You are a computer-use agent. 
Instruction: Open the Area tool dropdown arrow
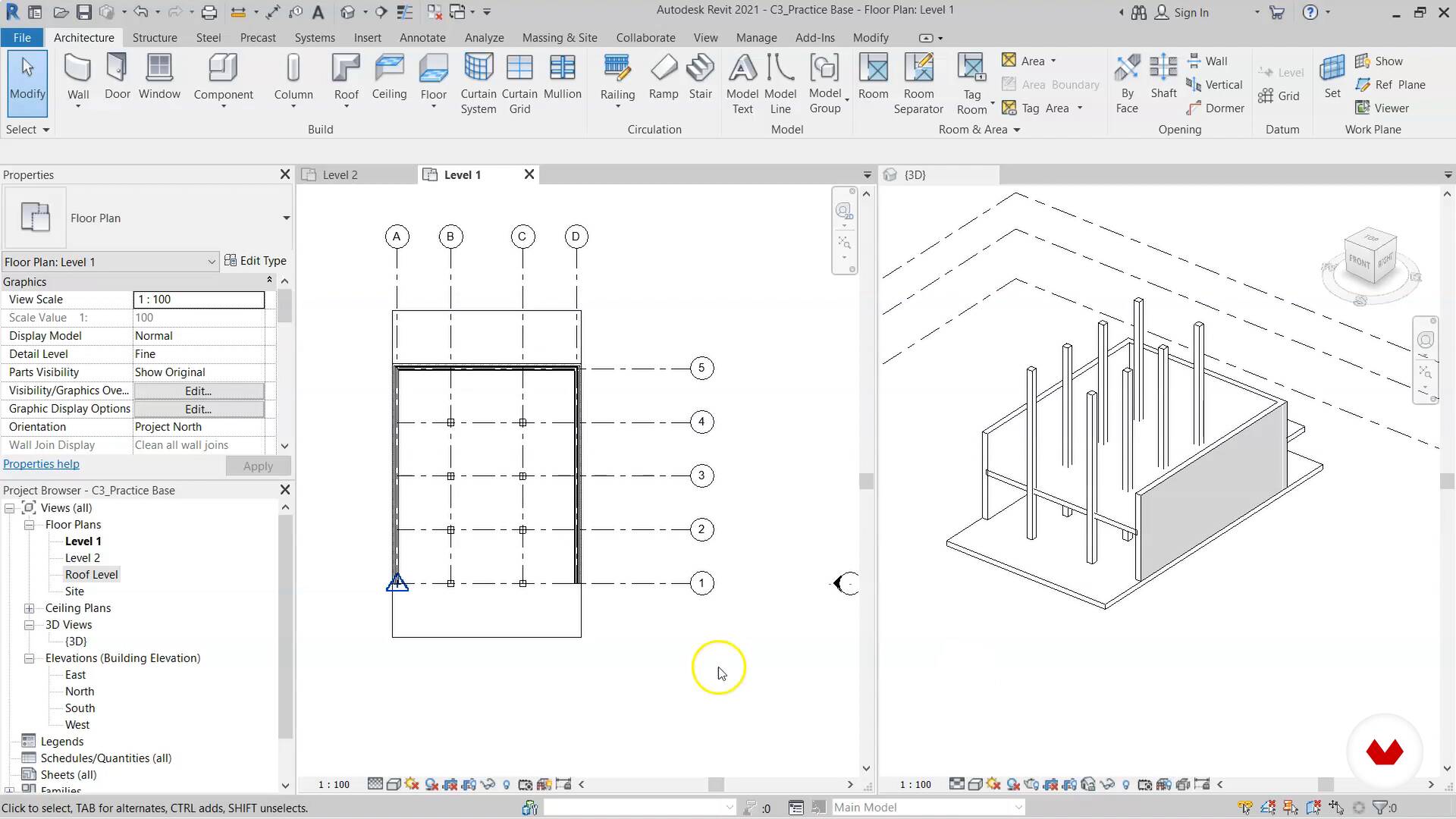point(1053,61)
